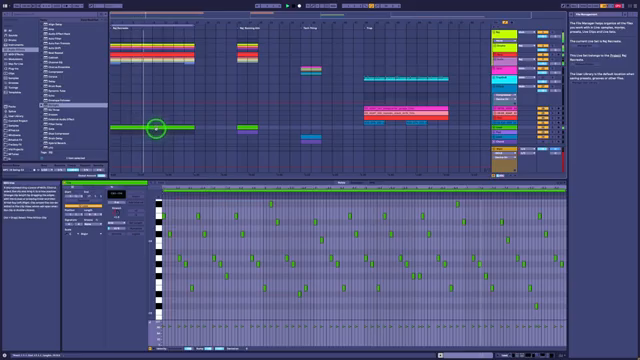Switch to Notes tab in clip editor
This screenshot has width=640, height=360.
[x=341, y=183]
